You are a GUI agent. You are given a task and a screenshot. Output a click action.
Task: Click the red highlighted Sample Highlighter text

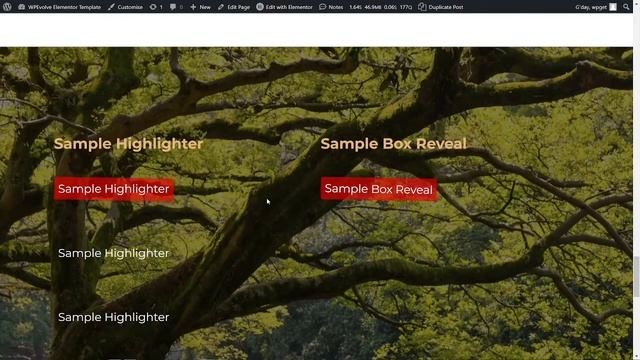[x=114, y=189]
